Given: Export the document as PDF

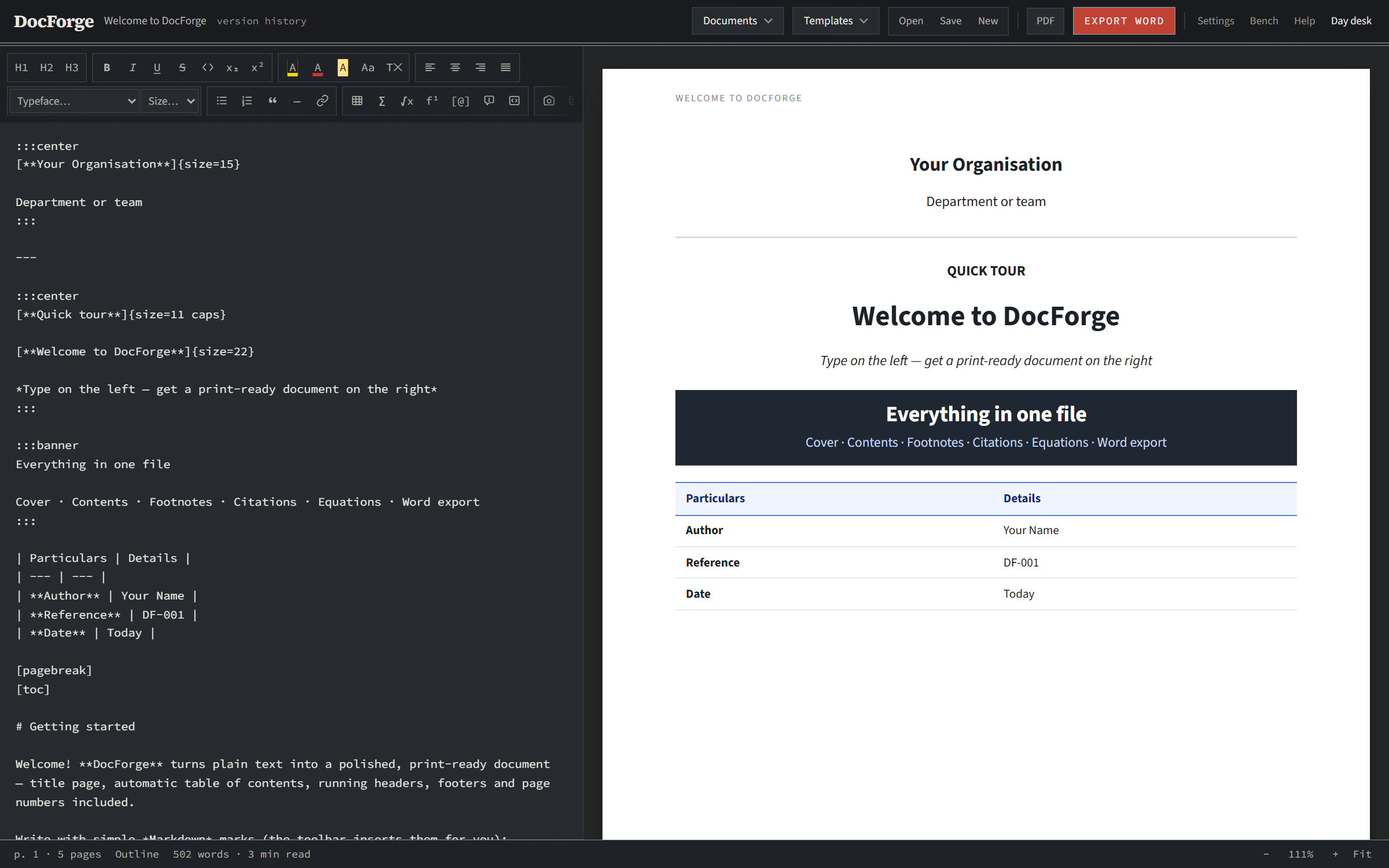Looking at the screenshot, I should point(1045,21).
